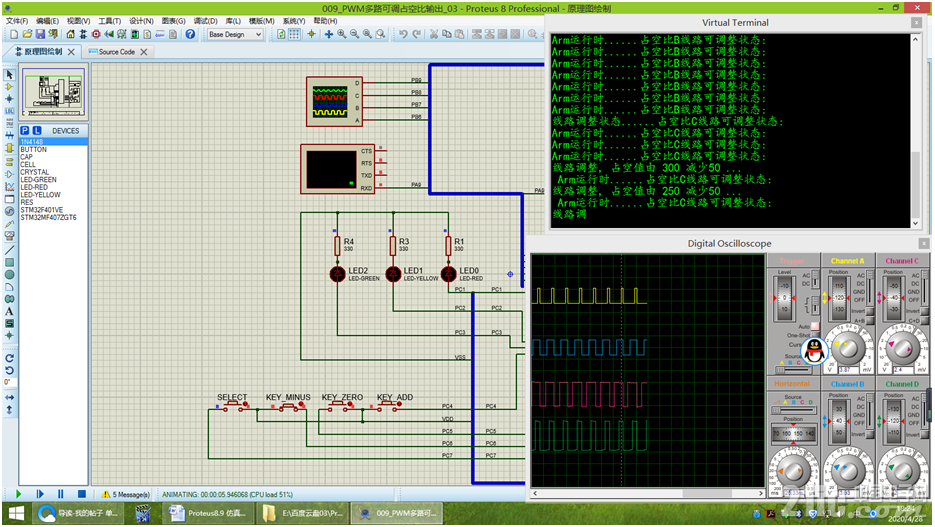Image resolution: width=935 pixels, height=527 pixels.
Task: Click the Open Project folder icon
Action: click(x=27, y=35)
